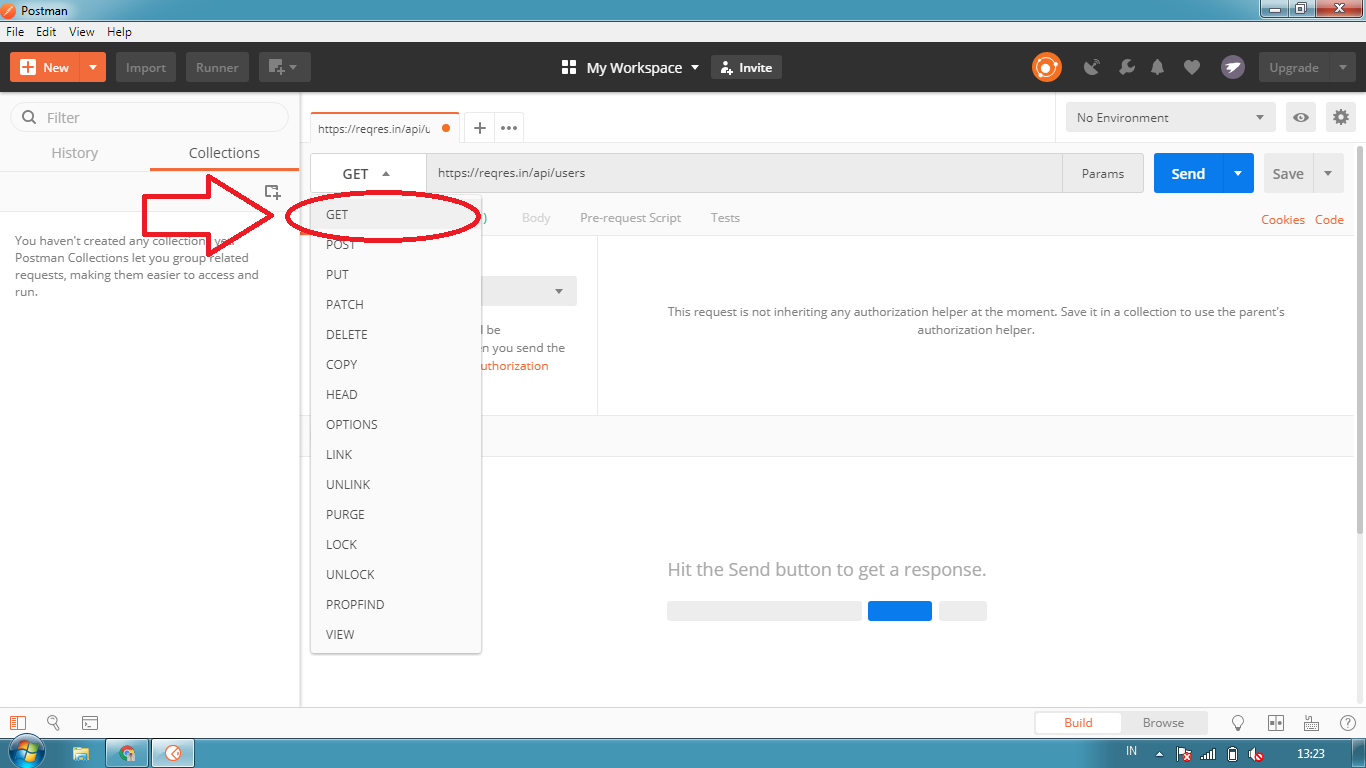The height and width of the screenshot is (768, 1366).
Task: Click the help question mark icon
Action: (x=1347, y=722)
